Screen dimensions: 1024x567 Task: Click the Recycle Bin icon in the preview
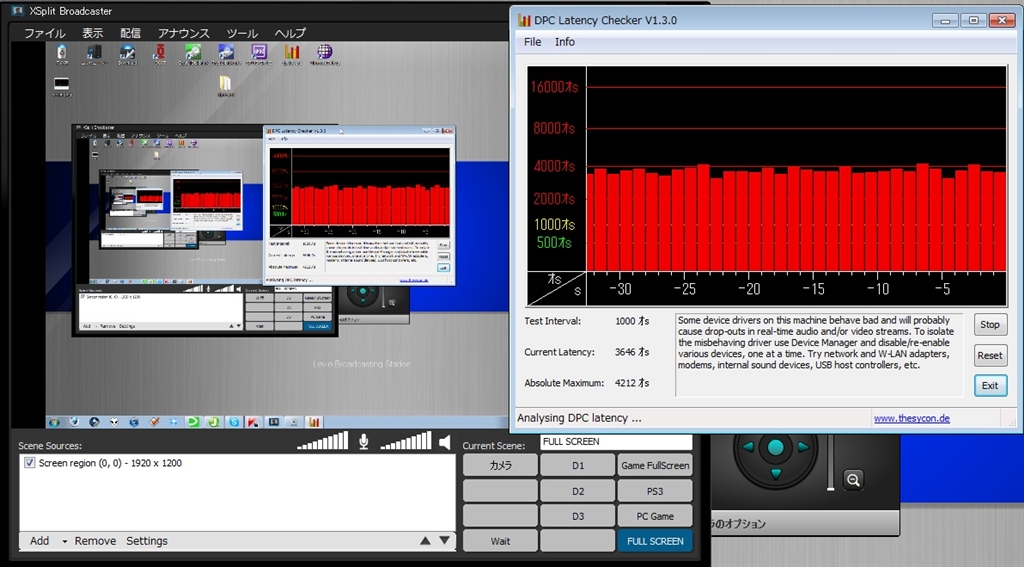[61, 54]
